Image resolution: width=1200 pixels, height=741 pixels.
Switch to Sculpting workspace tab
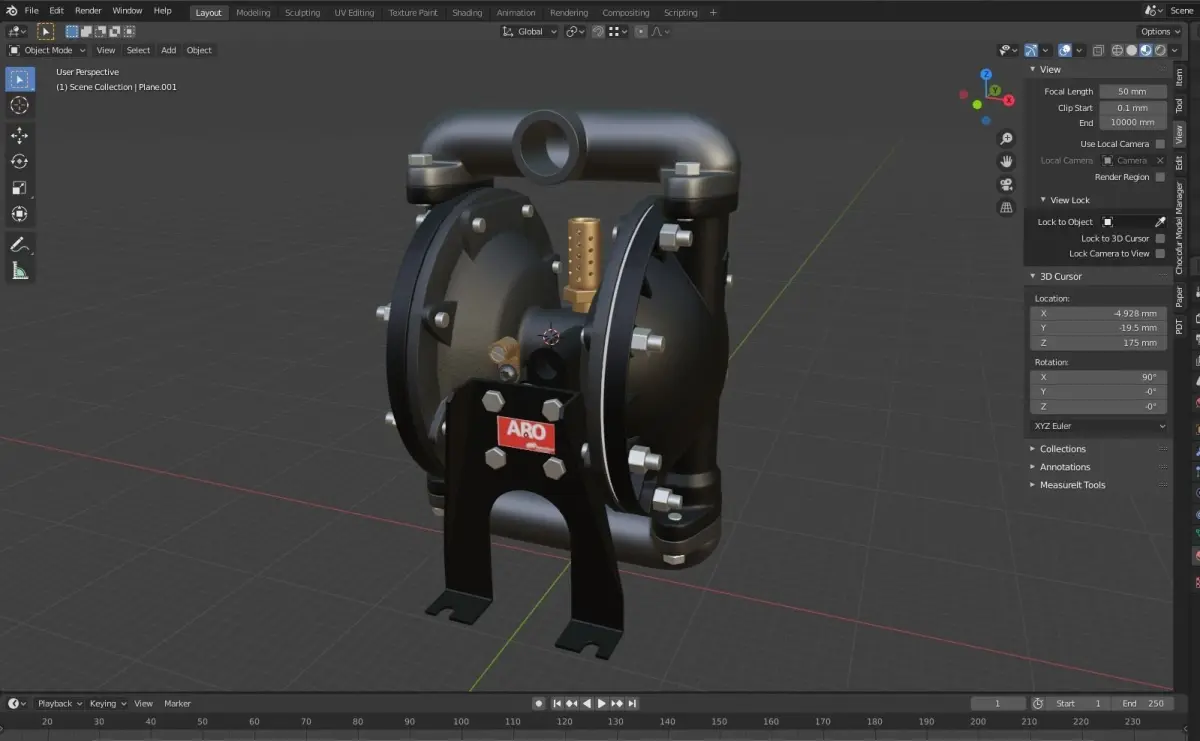point(302,13)
